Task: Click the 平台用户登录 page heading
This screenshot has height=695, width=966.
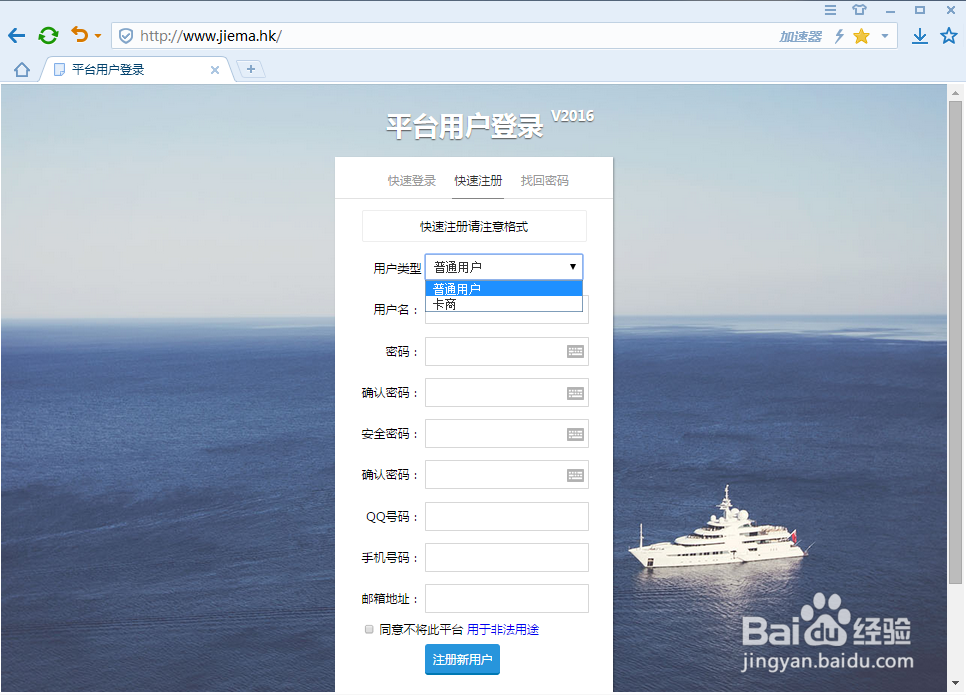Action: click(x=465, y=126)
